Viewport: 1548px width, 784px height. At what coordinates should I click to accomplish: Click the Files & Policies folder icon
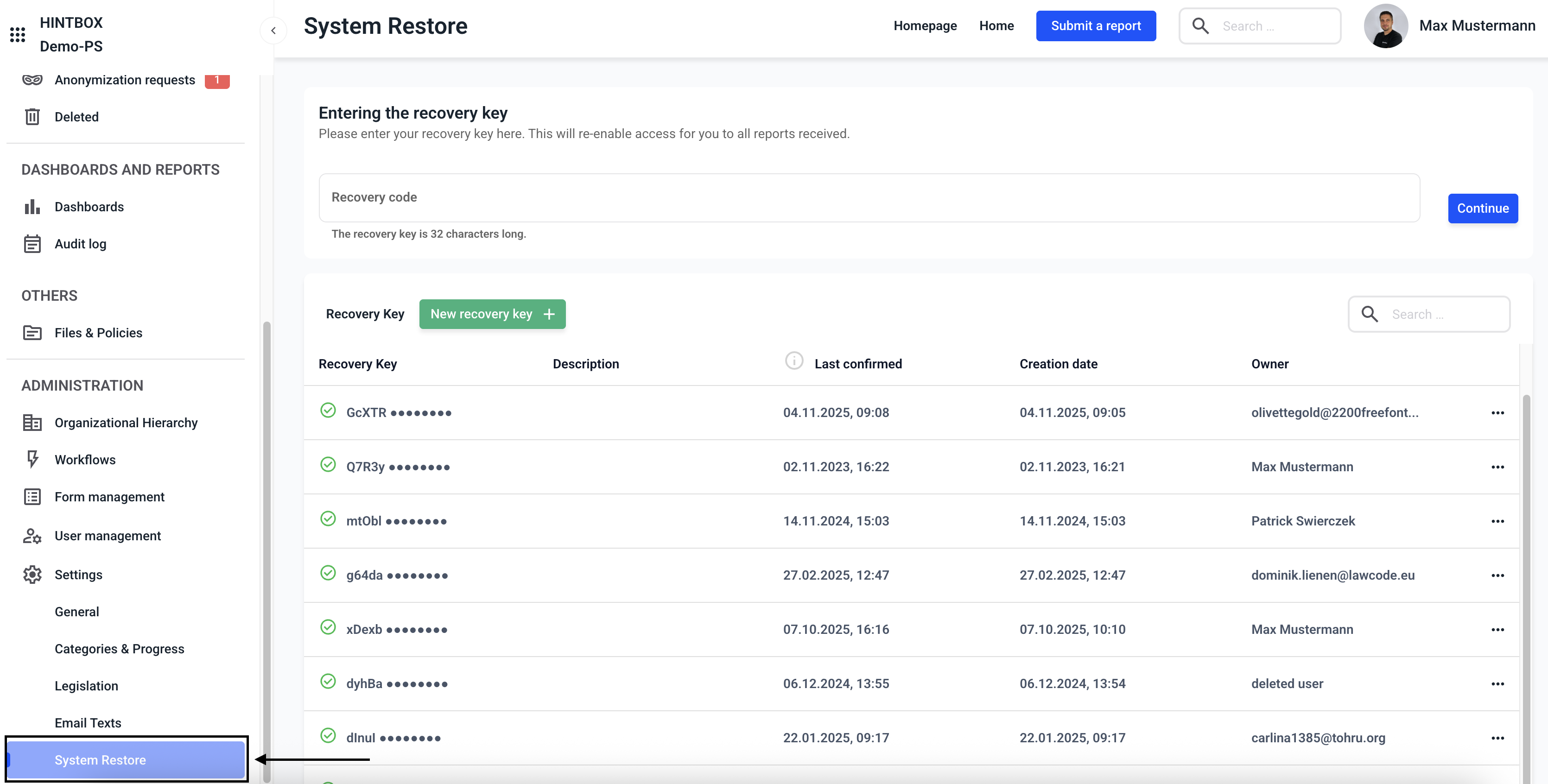pos(32,333)
